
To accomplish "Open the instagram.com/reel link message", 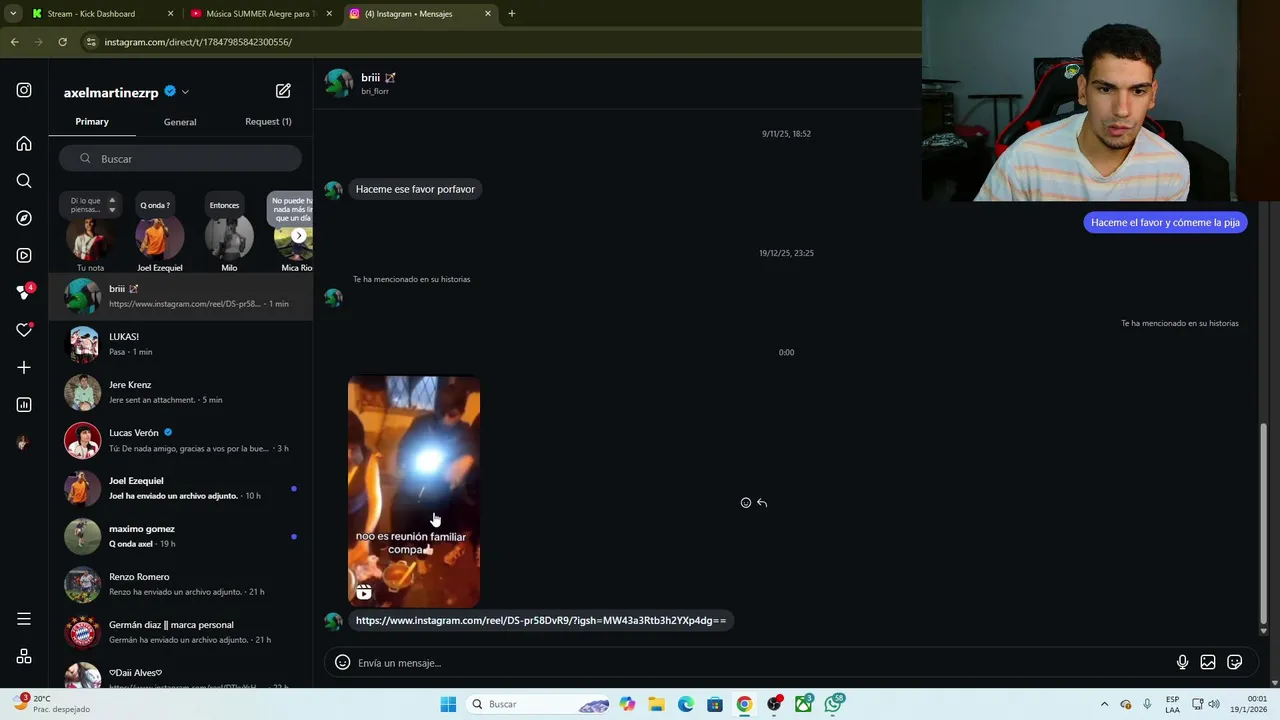I will pyautogui.click(x=541, y=620).
